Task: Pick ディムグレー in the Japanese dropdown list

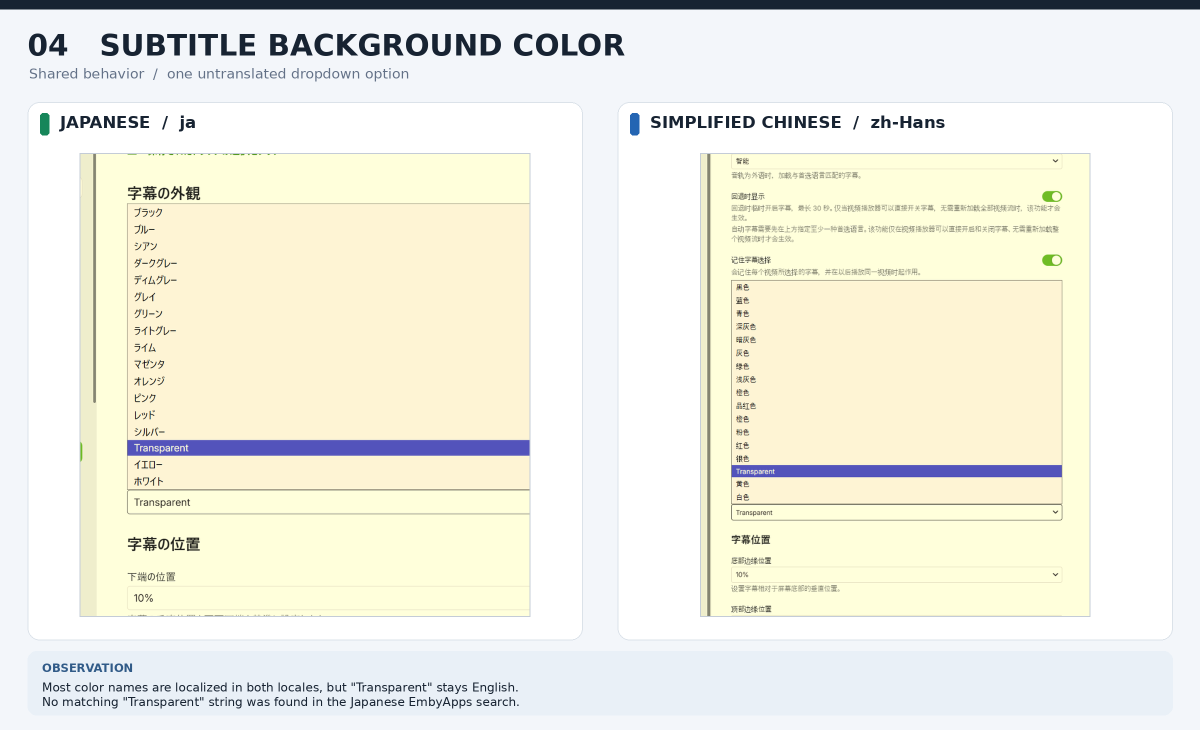Action: [x=329, y=281]
